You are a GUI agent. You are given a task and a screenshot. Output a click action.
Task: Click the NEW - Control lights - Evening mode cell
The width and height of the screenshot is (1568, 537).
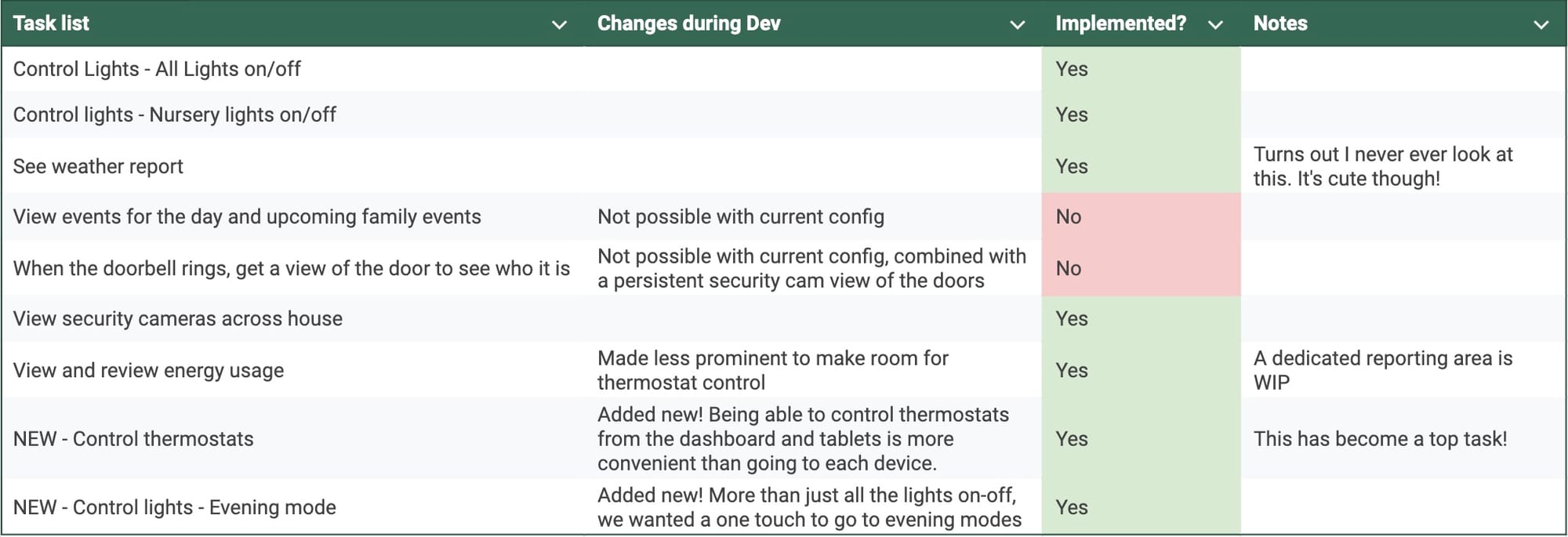(x=175, y=508)
